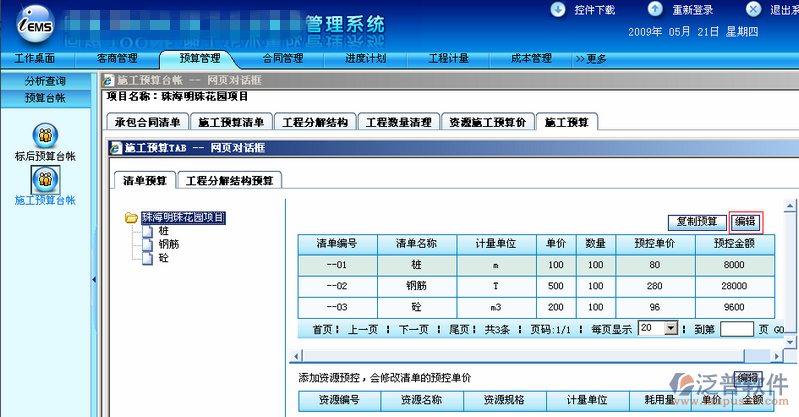The width and height of the screenshot is (799, 417).
Task: Go to 下一页 in the pagination
Action: [x=413, y=328]
